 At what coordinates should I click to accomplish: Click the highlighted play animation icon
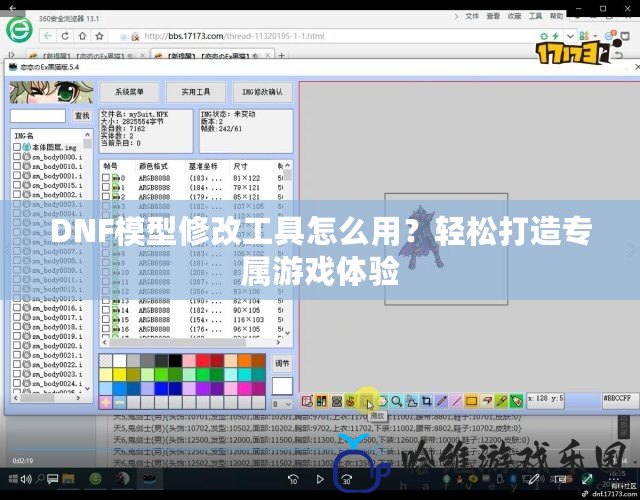tap(366, 402)
